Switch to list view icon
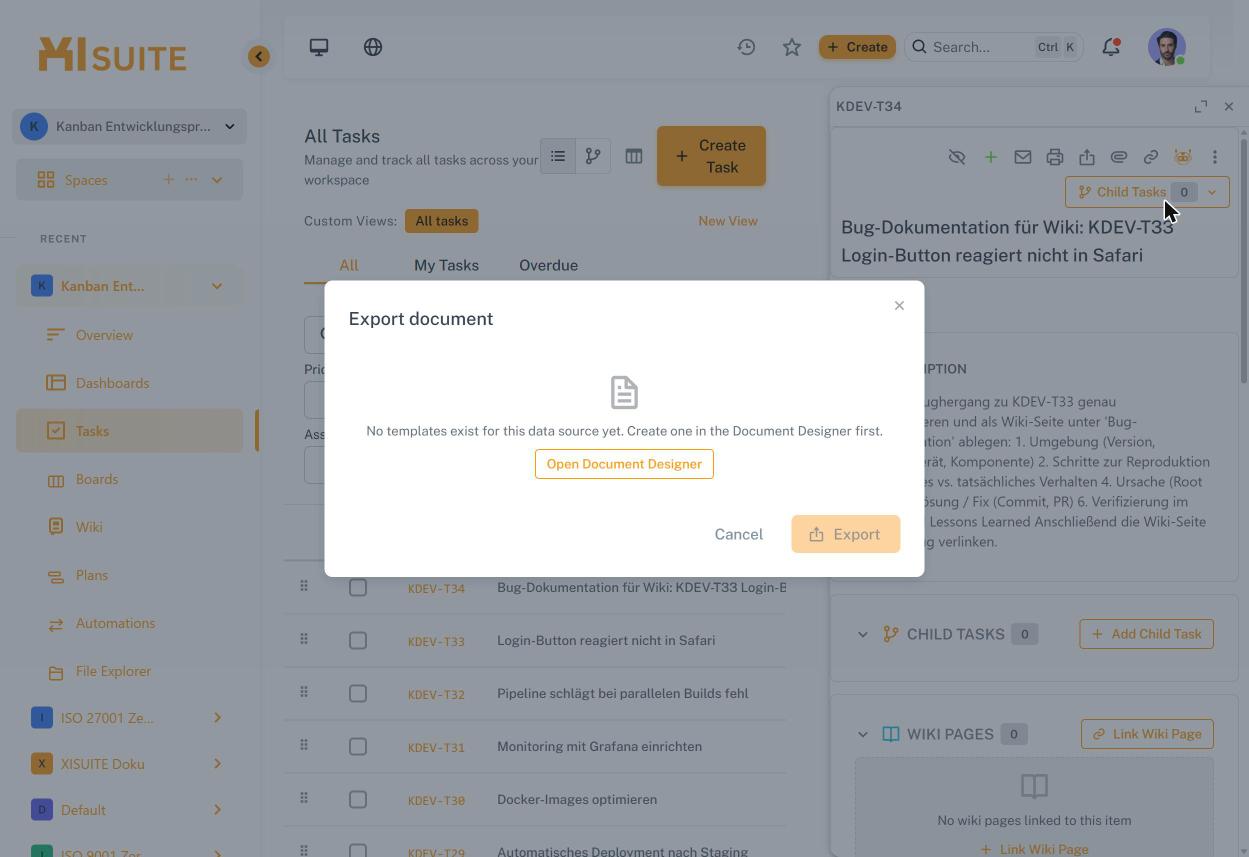This screenshot has width=1249, height=857. point(558,156)
